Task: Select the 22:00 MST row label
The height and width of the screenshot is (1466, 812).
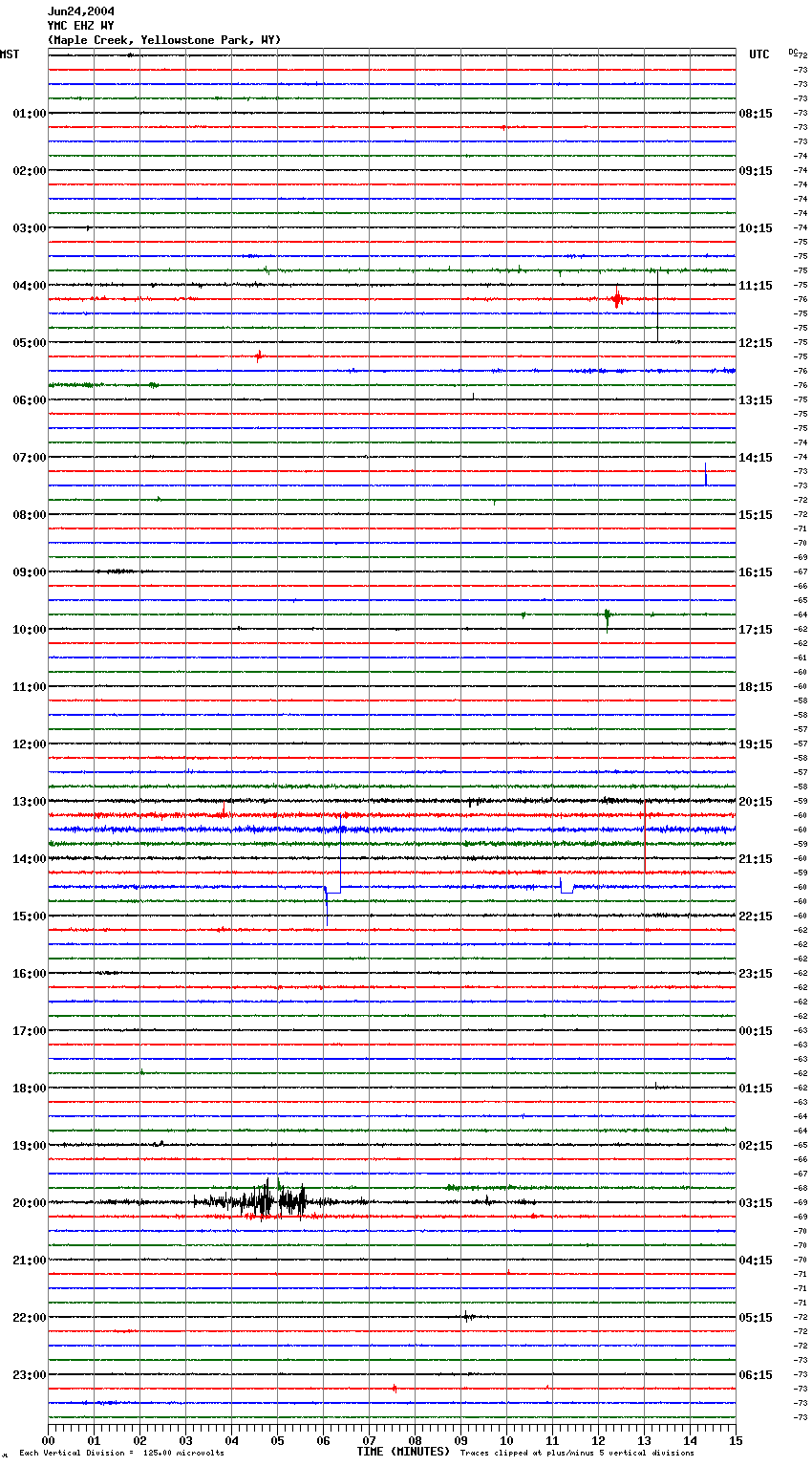Action: (x=29, y=1318)
